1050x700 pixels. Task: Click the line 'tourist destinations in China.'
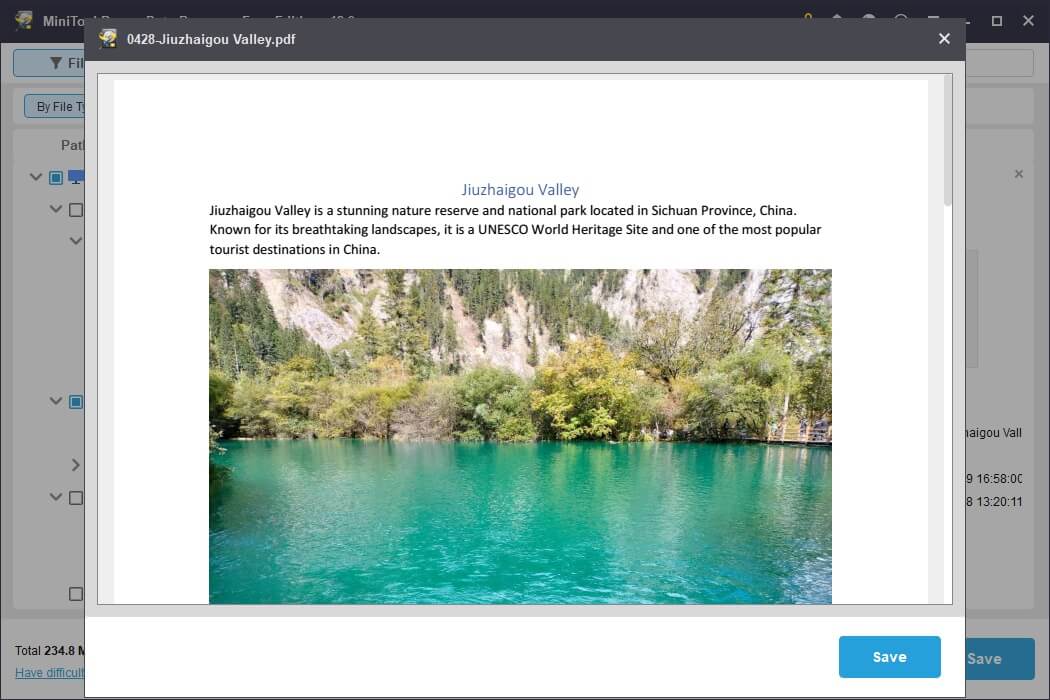click(x=295, y=249)
